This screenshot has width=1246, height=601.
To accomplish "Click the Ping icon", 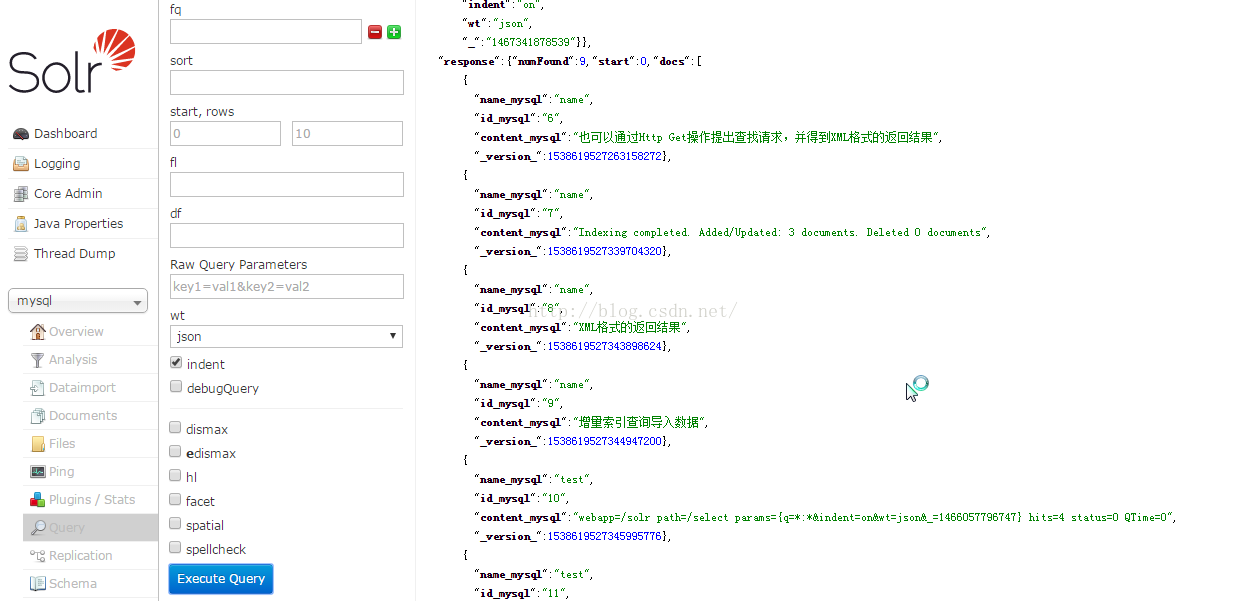I will point(38,472).
